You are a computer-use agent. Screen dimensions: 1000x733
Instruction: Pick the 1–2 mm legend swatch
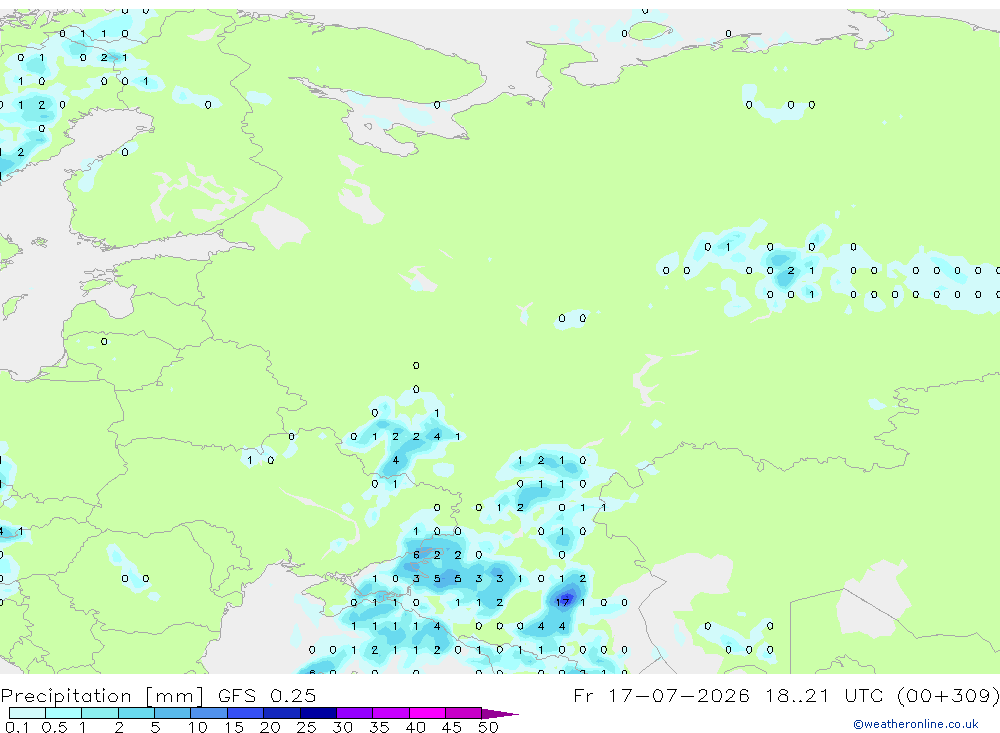pos(99,713)
